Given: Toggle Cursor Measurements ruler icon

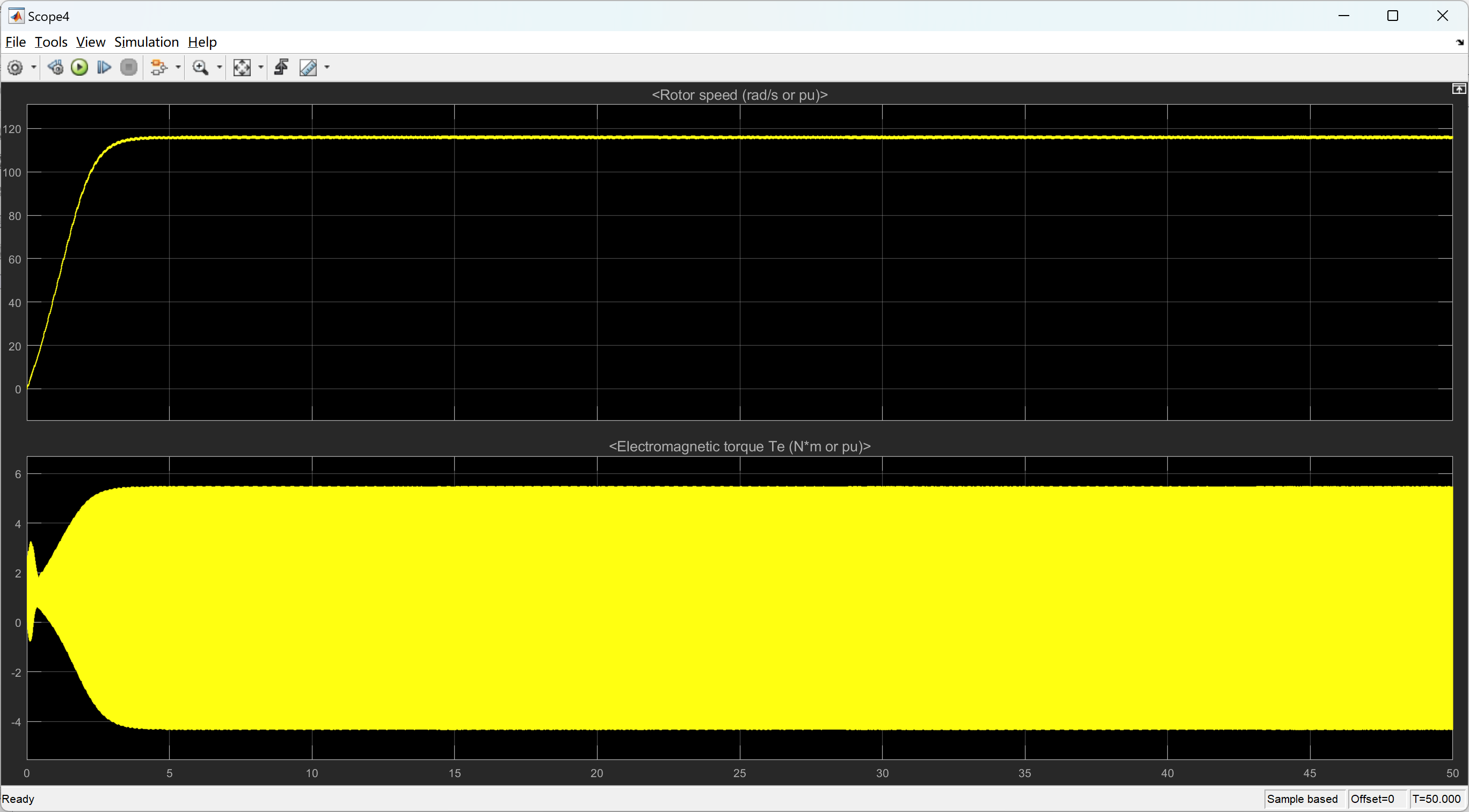Looking at the screenshot, I should (308, 68).
